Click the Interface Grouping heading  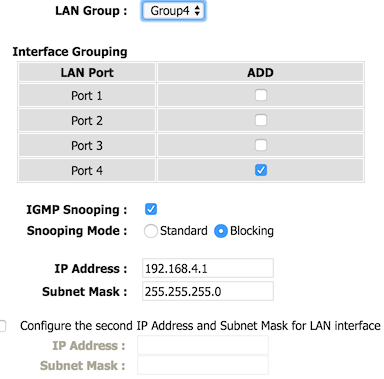pos(70,52)
